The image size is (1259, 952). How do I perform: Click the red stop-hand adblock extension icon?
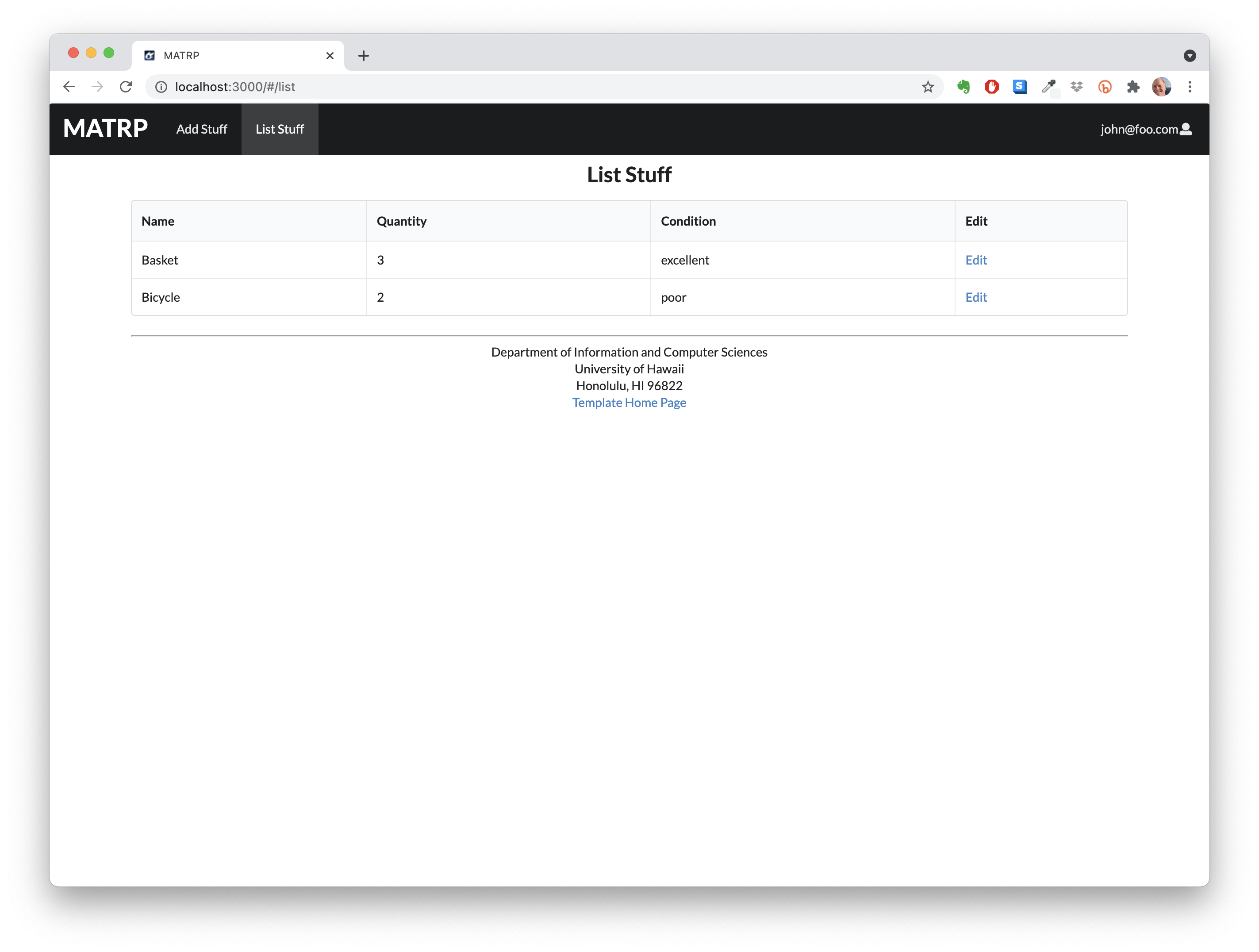[991, 87]
